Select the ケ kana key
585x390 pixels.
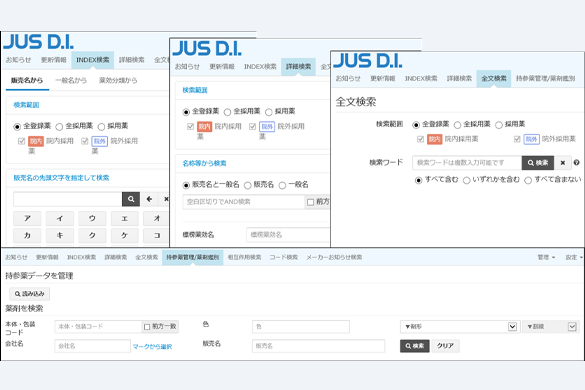[125, 235]
